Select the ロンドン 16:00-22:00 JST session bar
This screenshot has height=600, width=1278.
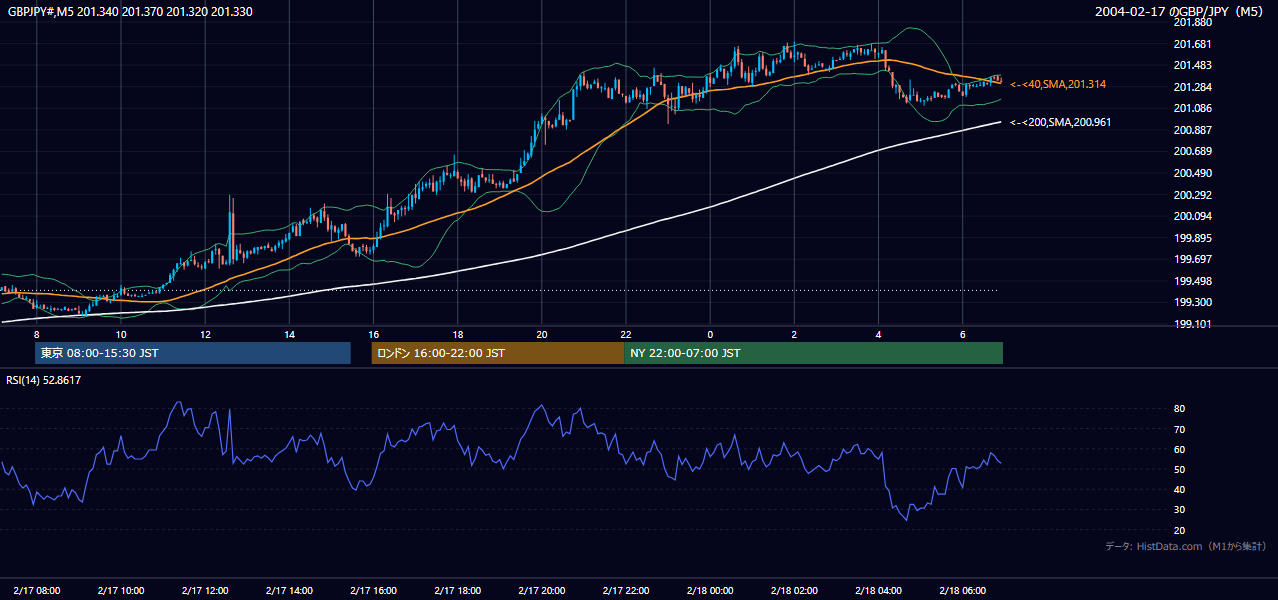[497, 353]
